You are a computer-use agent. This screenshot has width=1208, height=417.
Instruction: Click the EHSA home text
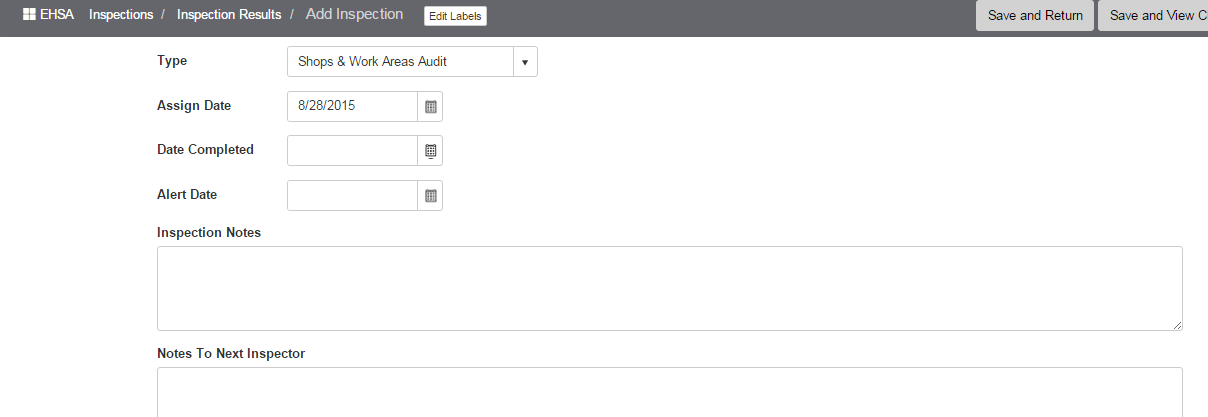pos(57,15)
